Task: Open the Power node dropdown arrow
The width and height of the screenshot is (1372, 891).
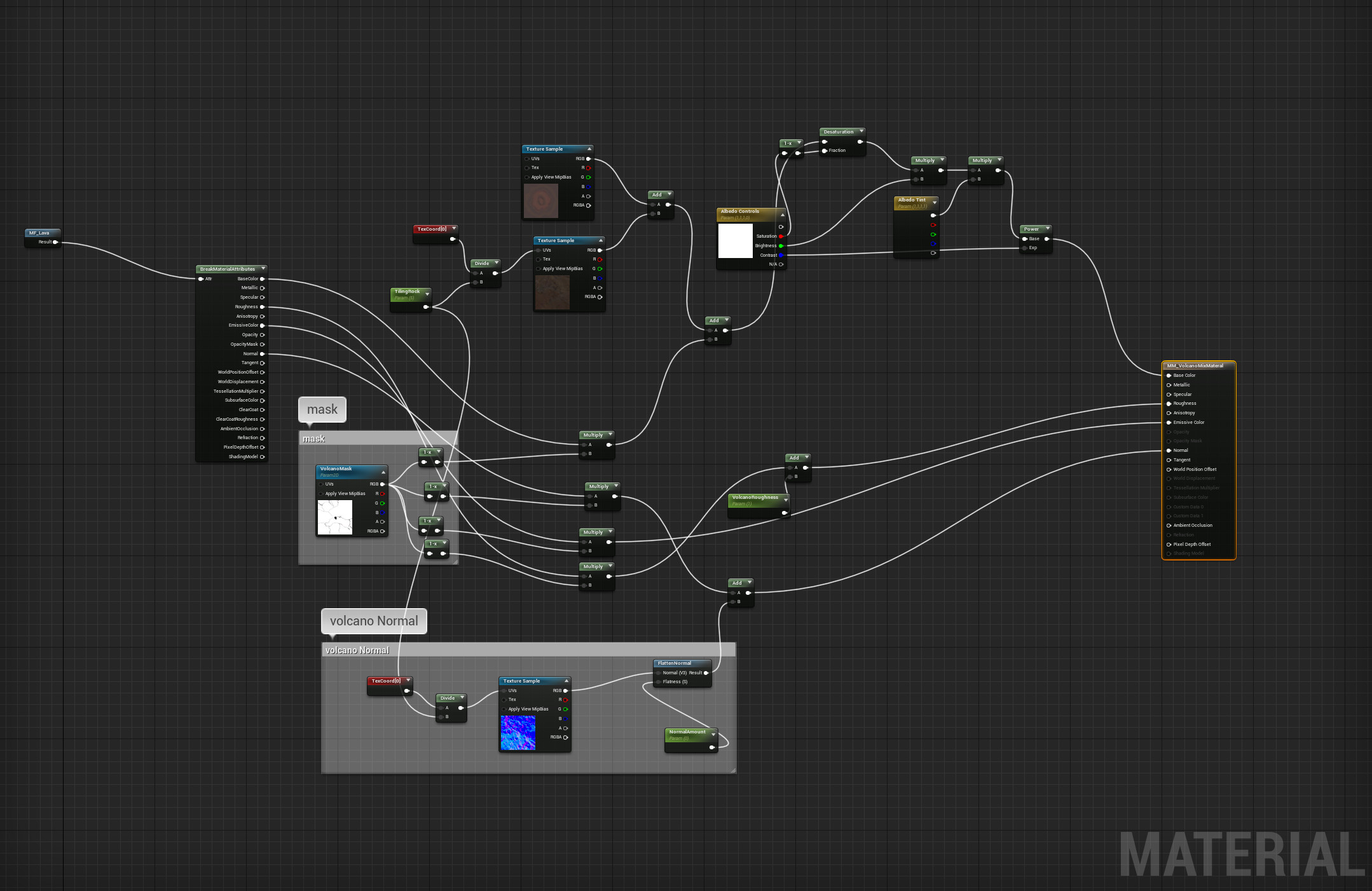Action: 1047,229
